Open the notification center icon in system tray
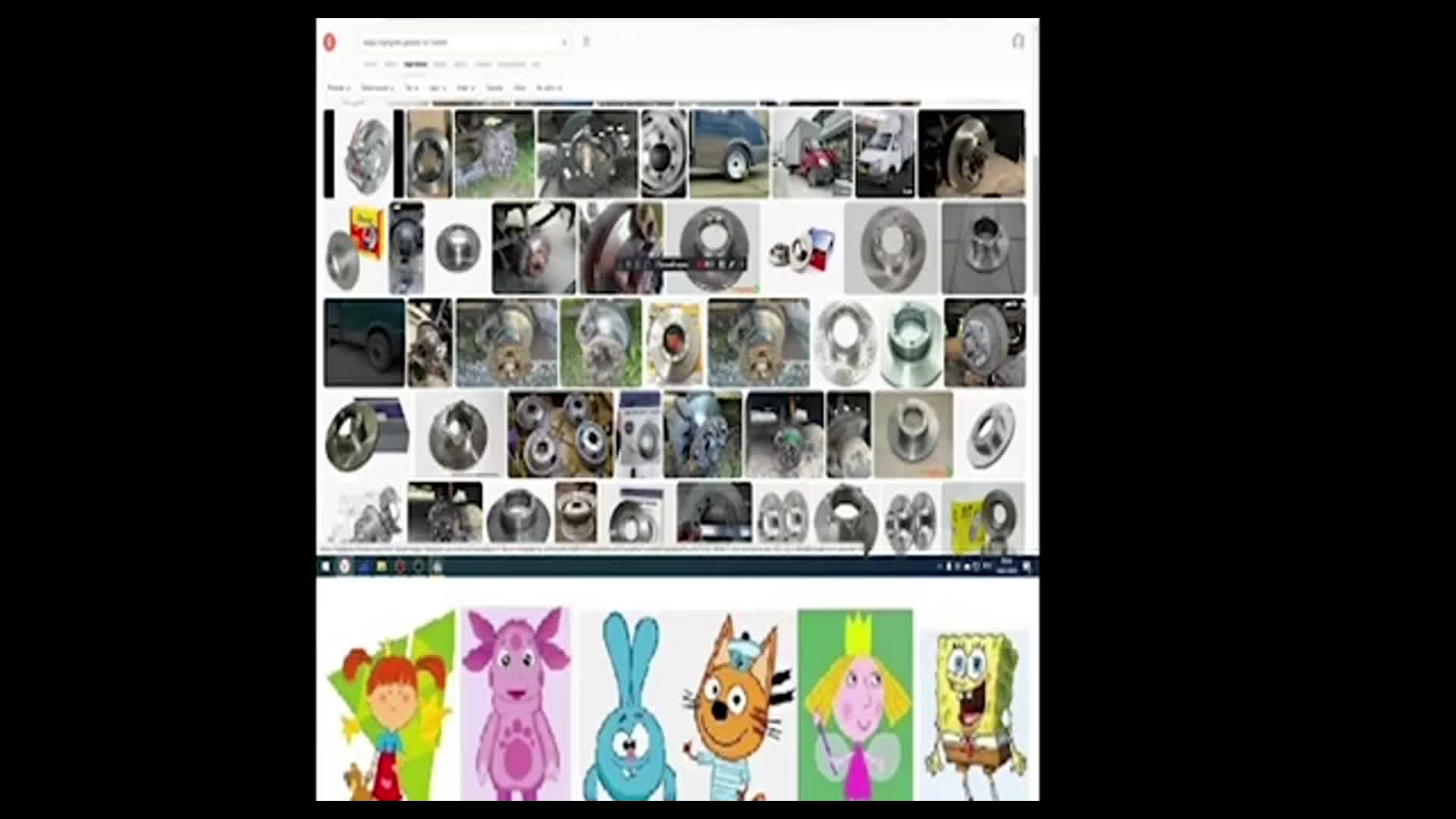This screenshot has width=1456, height=819. [x=1027, y=566]
